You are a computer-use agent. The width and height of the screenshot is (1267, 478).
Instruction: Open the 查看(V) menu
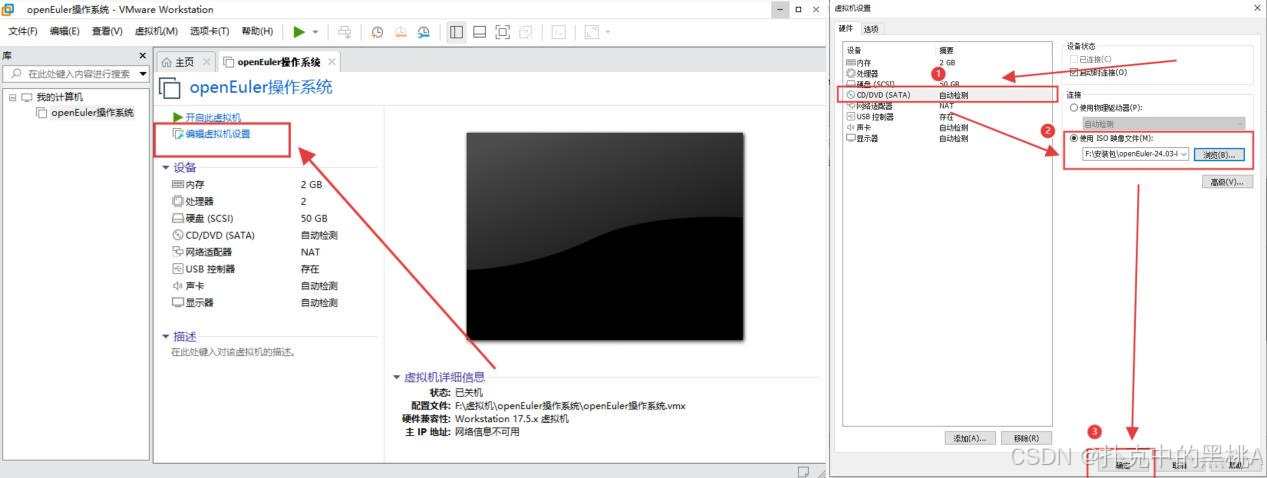click(x=107, y=32)
